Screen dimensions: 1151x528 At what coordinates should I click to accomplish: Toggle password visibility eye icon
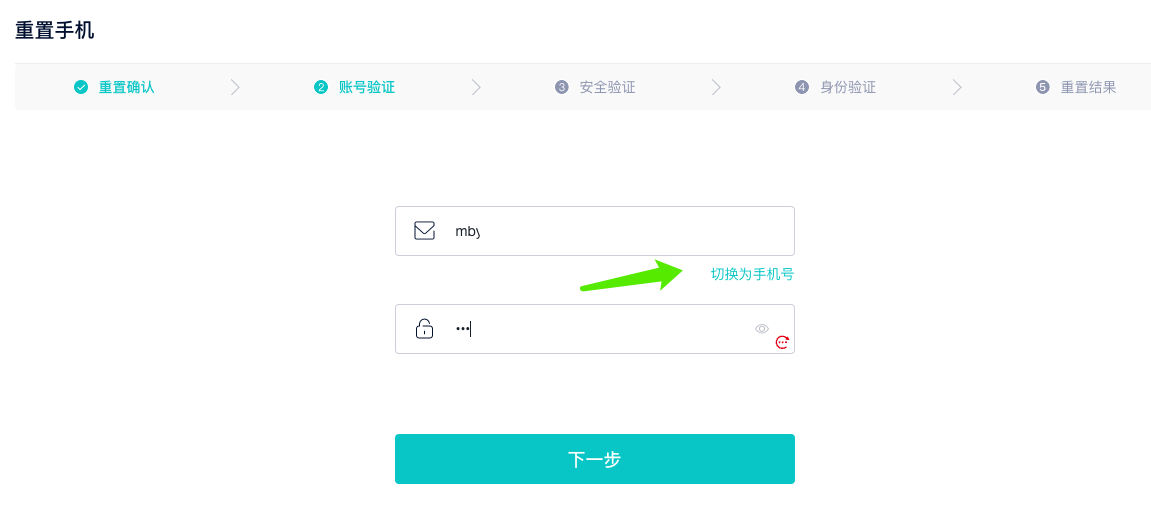[x=762, y=328]
